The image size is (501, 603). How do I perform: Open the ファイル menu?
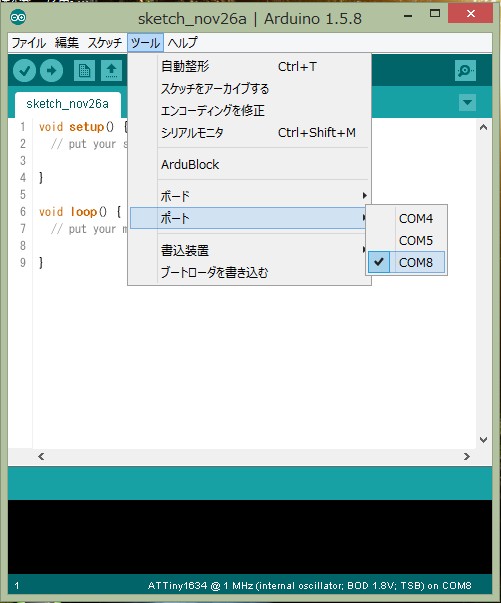pyautogui.click(x=28, y=42)
